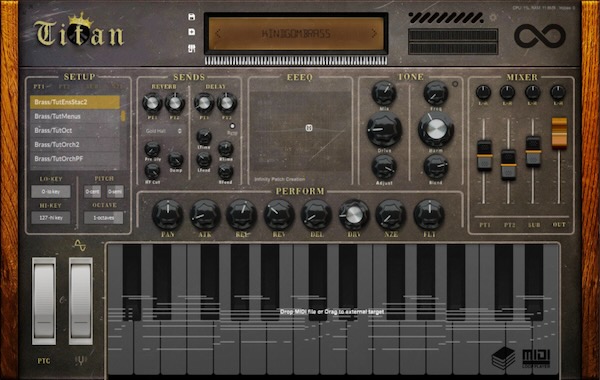Select previous preset with left arrow
The width and height of the screenshot is (600, 380).
coord(218,34)
